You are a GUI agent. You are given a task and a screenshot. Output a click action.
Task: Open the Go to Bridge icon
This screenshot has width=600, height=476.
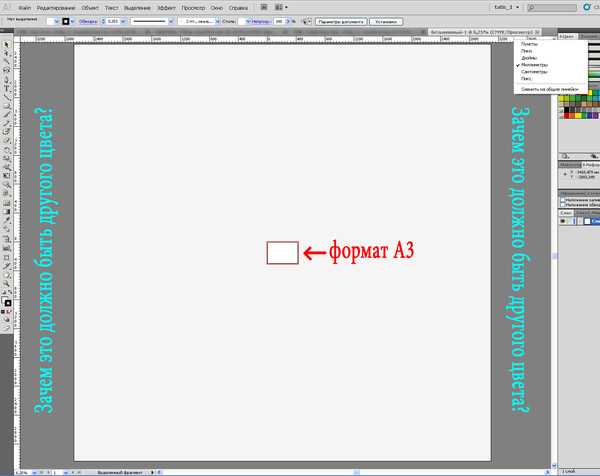pos(264,7)
